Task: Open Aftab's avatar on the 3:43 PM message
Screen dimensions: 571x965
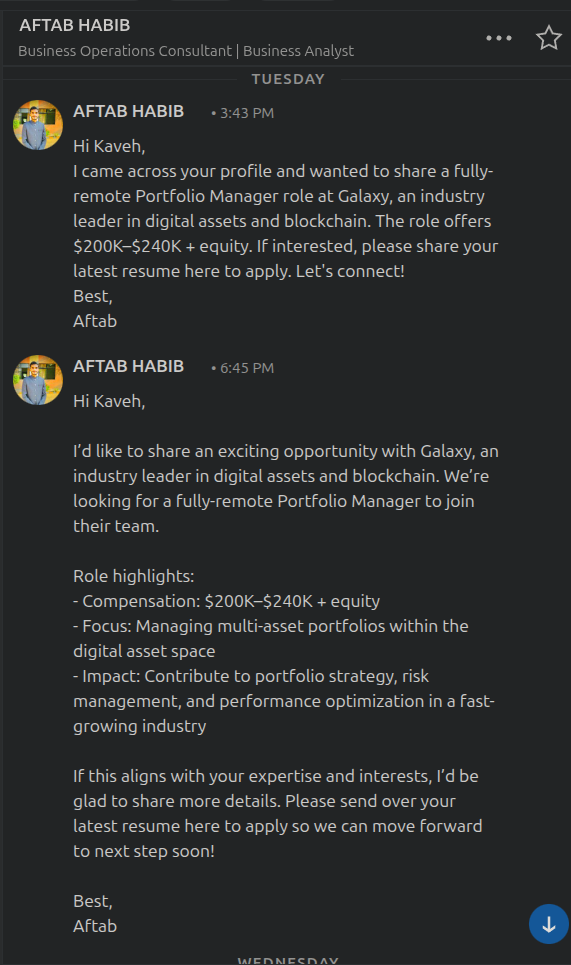Action: click(x=38, y=125)
